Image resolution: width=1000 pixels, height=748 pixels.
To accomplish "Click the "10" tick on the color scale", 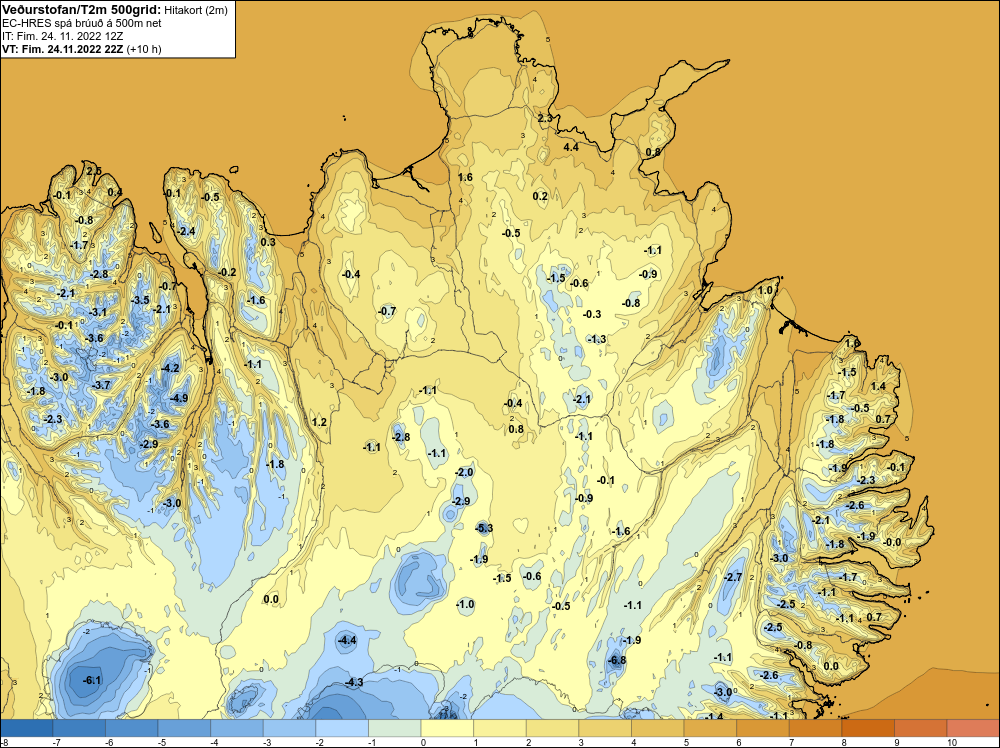I will click(x=952, y=742).
